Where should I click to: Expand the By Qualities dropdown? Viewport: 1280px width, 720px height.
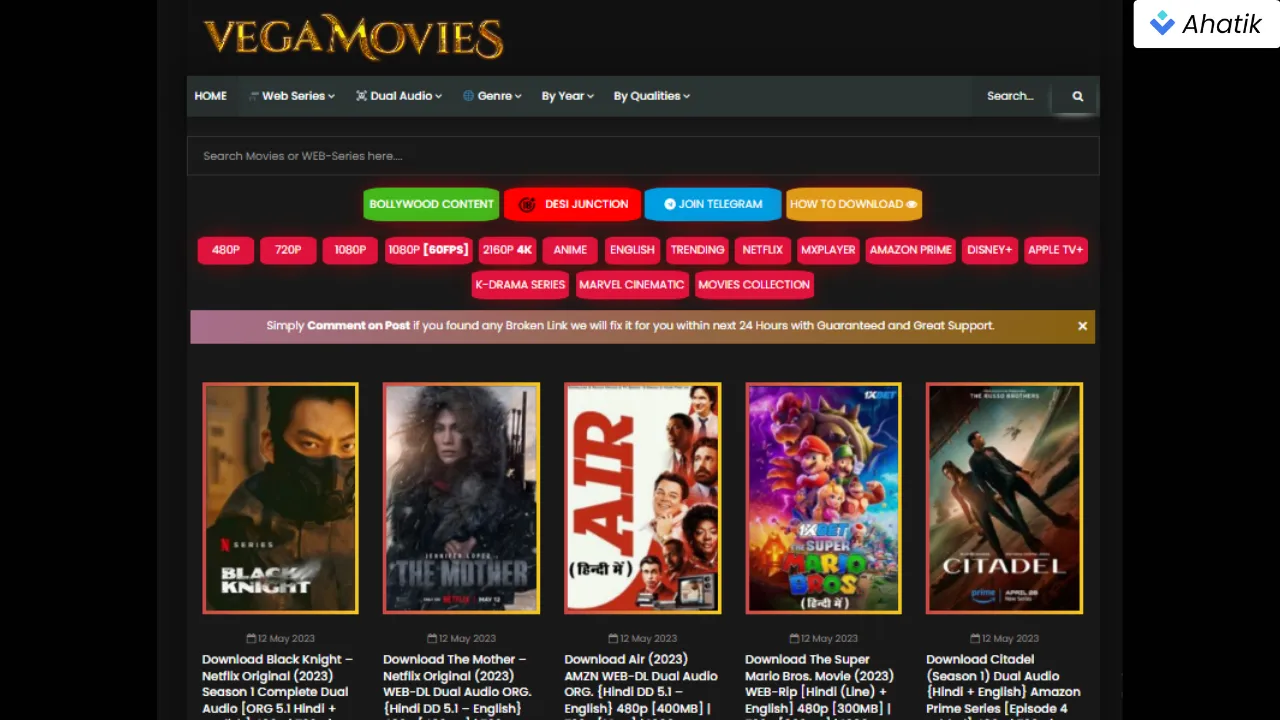tap(652, 96)
